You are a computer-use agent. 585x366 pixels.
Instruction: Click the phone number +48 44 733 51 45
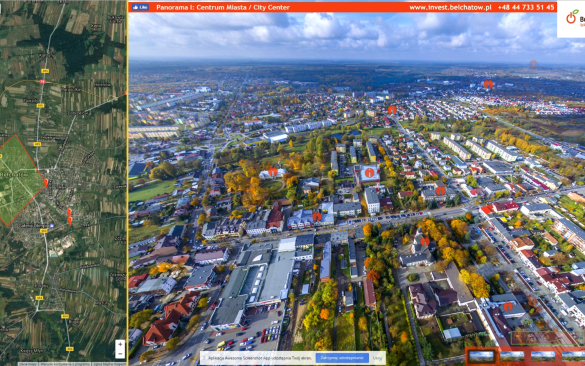pos(526,7)
